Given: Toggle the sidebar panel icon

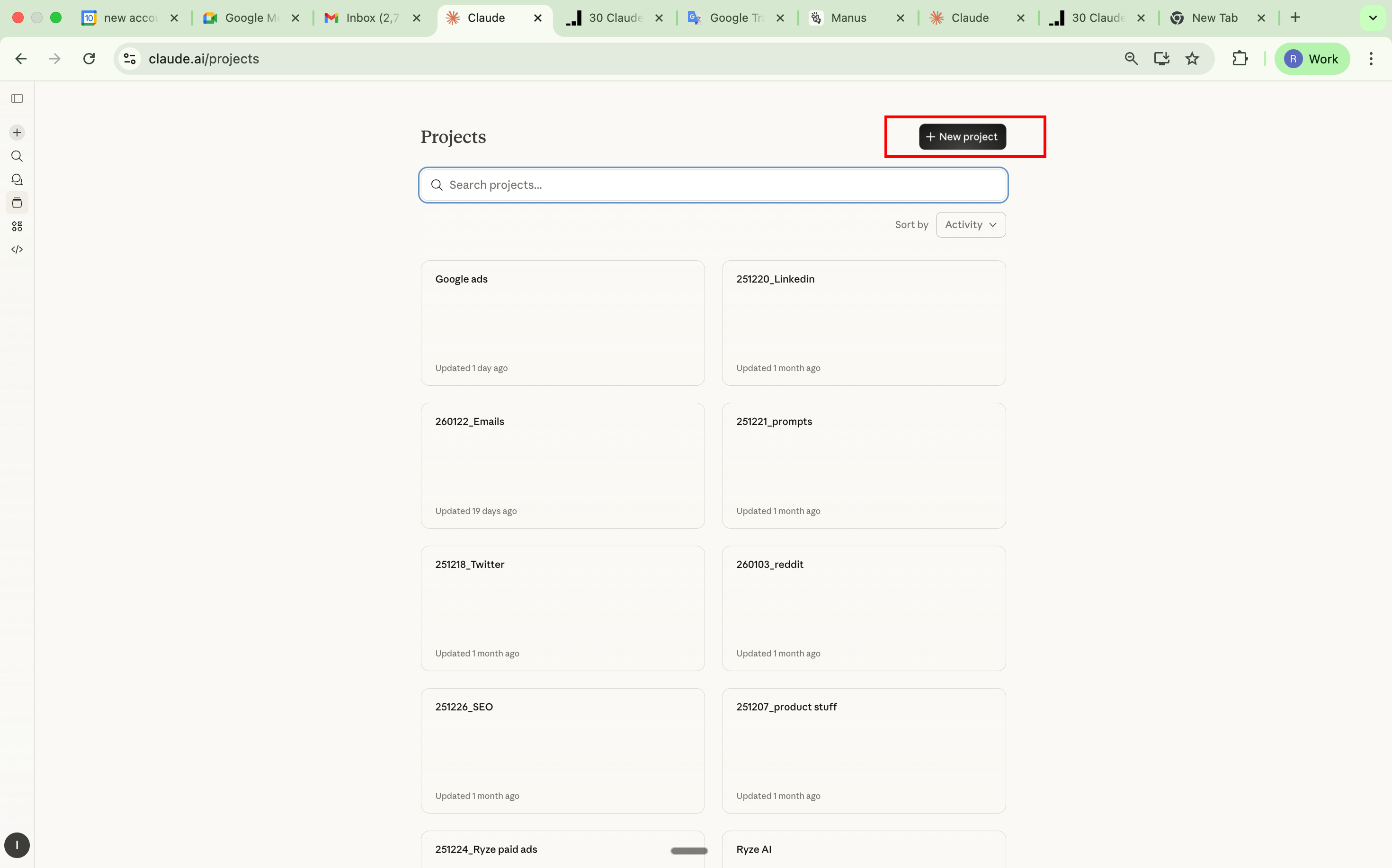Looking at the screenshot, I should (17, 98).
